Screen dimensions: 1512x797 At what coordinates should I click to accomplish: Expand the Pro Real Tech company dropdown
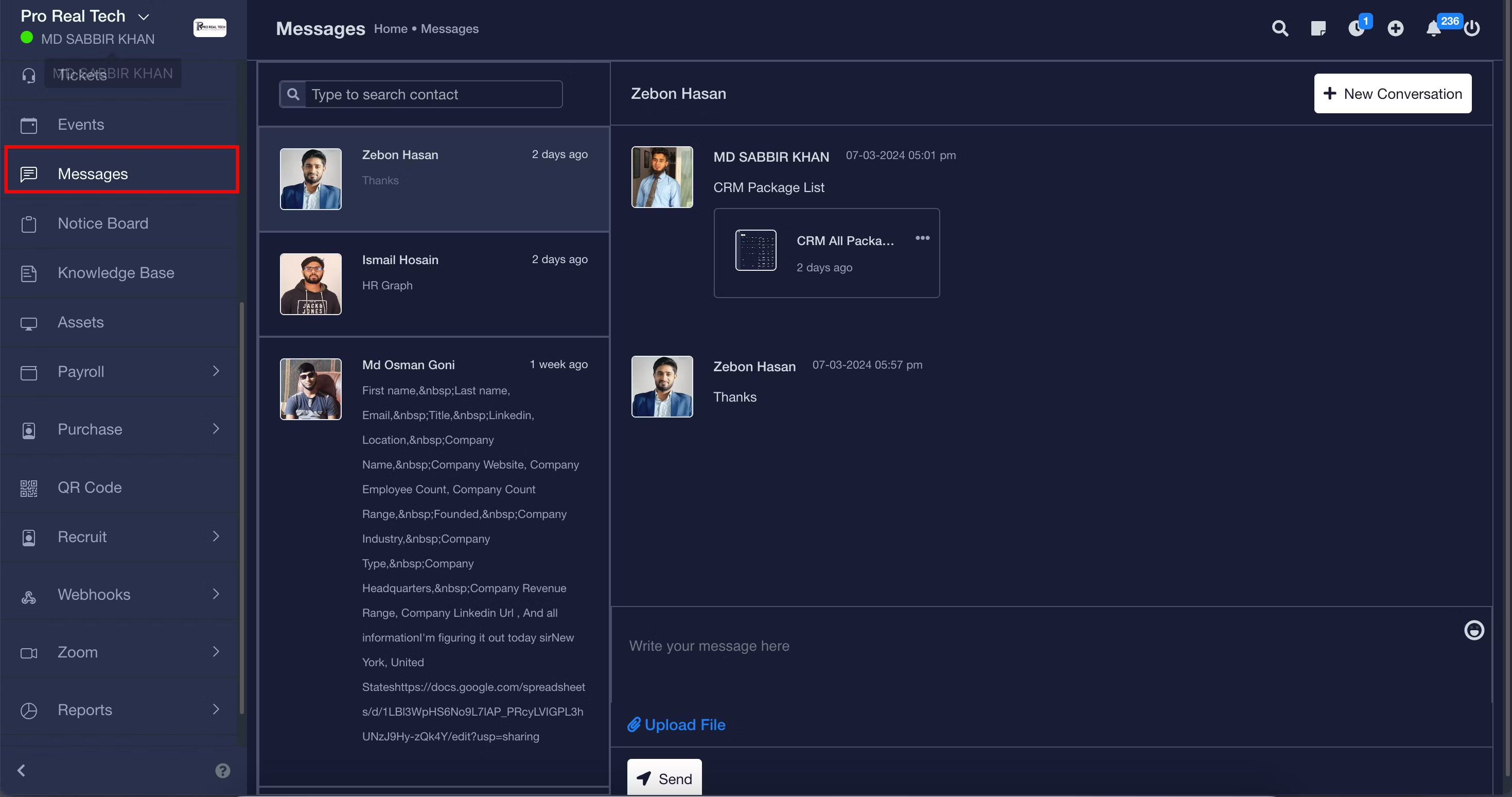point(143,17)
